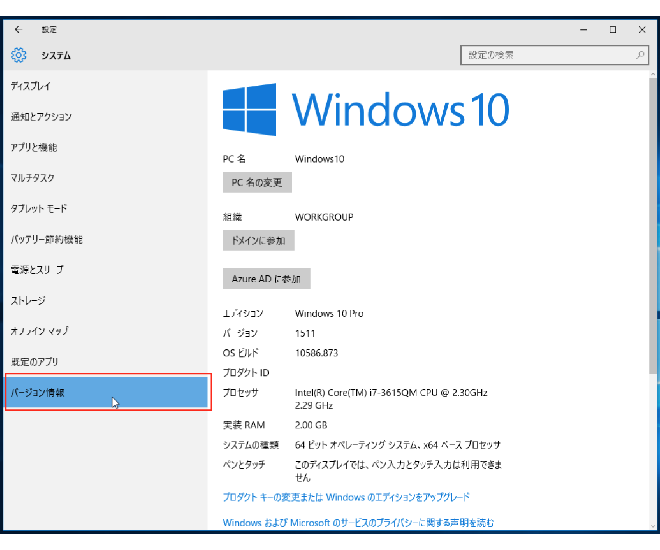Viewport: 660px width, 550px height.
Task: Focus the 設定の検索 search field
Action: point(554,55)
